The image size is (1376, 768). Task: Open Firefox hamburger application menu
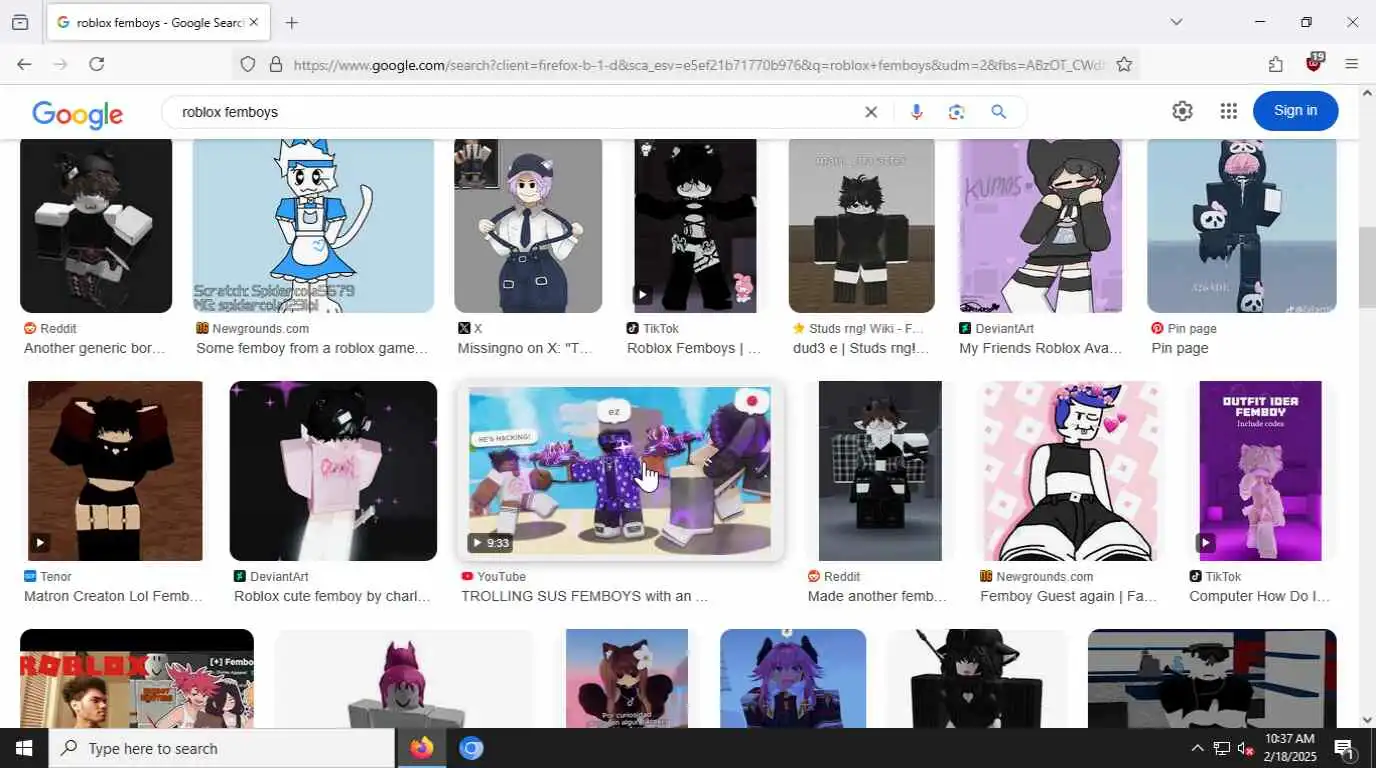pos(1352,64)
